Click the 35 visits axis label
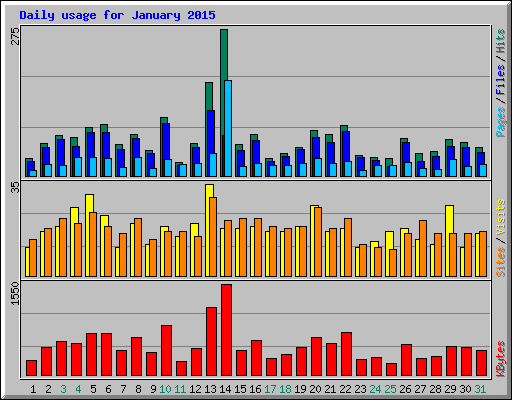512x400 pixels. 16,187
